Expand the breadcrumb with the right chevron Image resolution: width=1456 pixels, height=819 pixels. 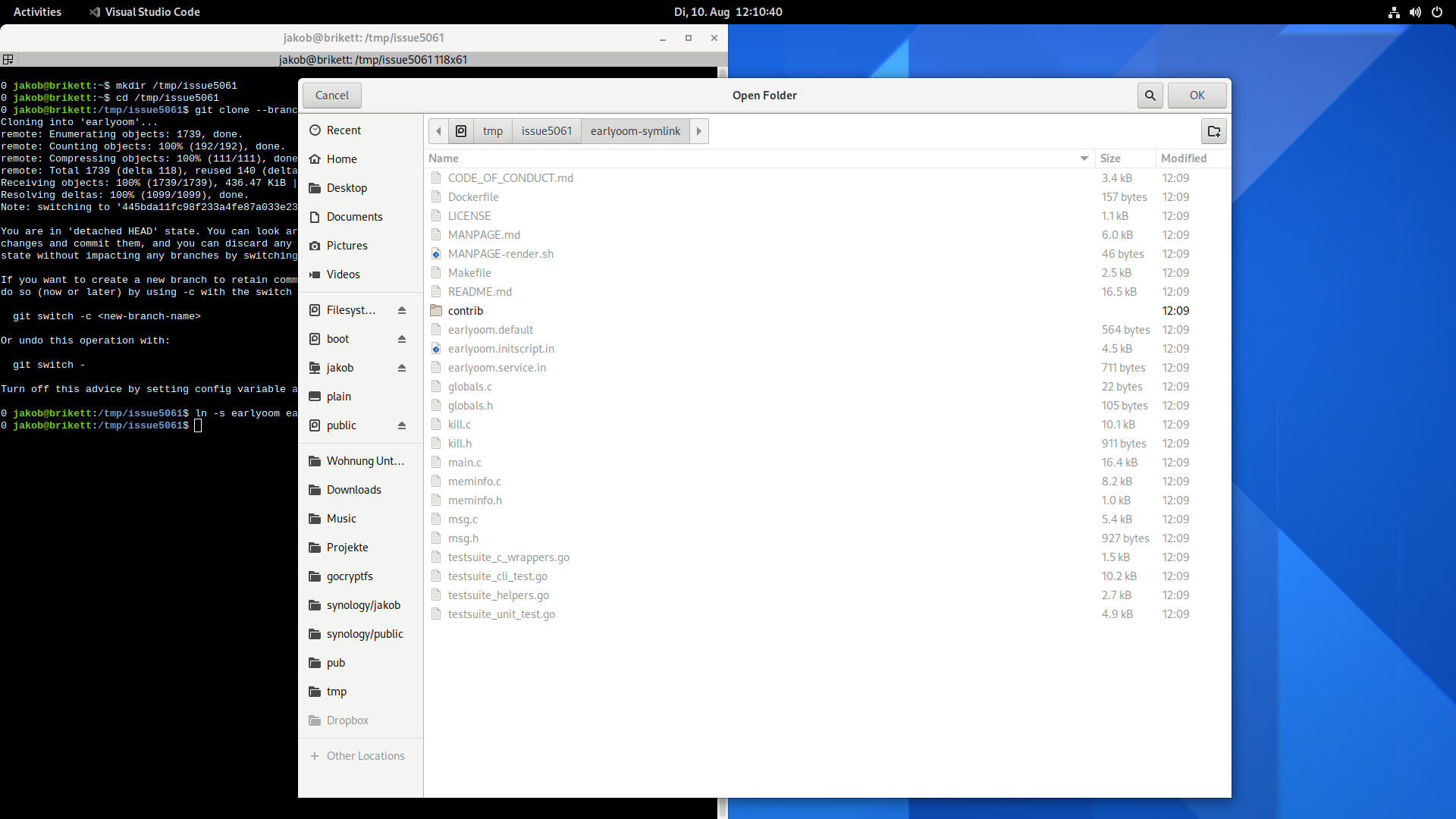[x=698, y=130]
